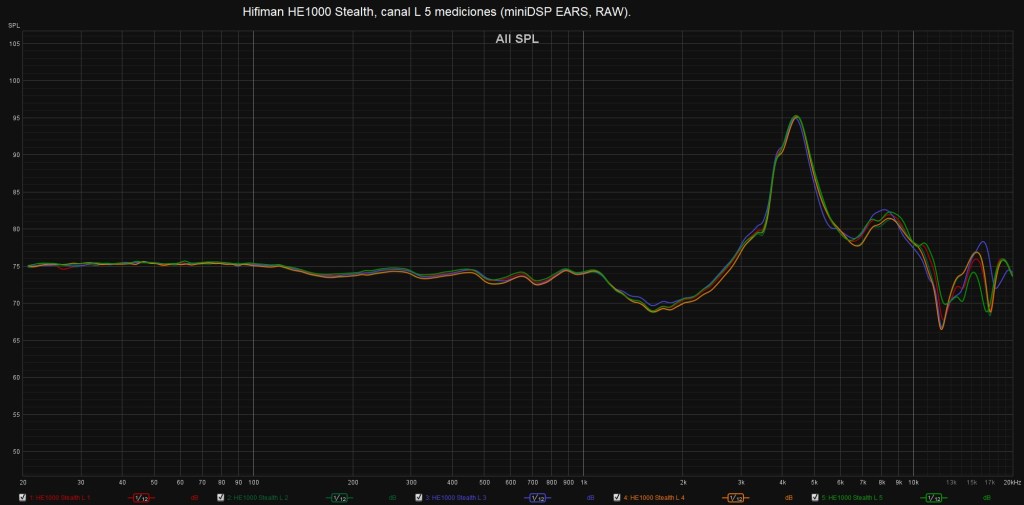Select the red 'HE1000 Stealth L 1' legend label
Viewport: 1024px width, 505px height.
click(x=62, y=497)
